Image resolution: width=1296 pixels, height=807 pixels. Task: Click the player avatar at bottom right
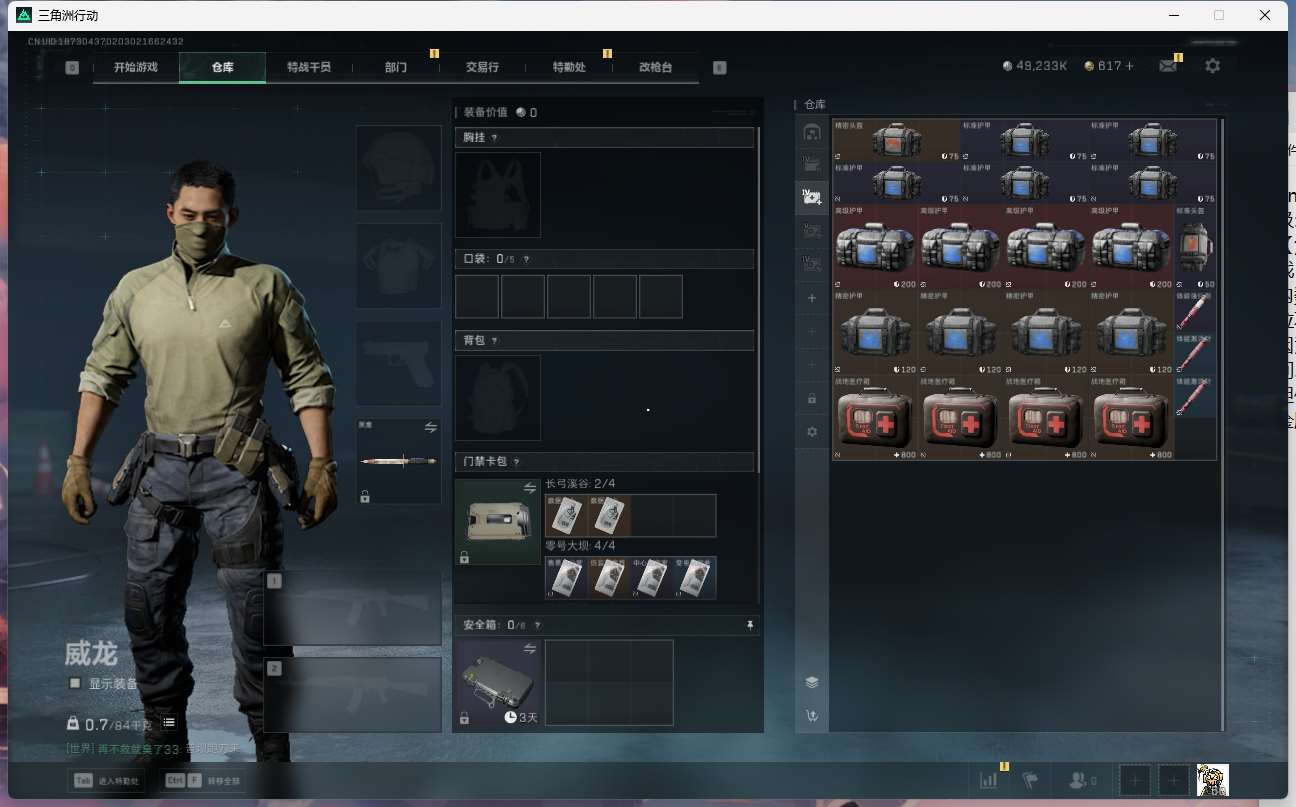(x=1212, y=780)
